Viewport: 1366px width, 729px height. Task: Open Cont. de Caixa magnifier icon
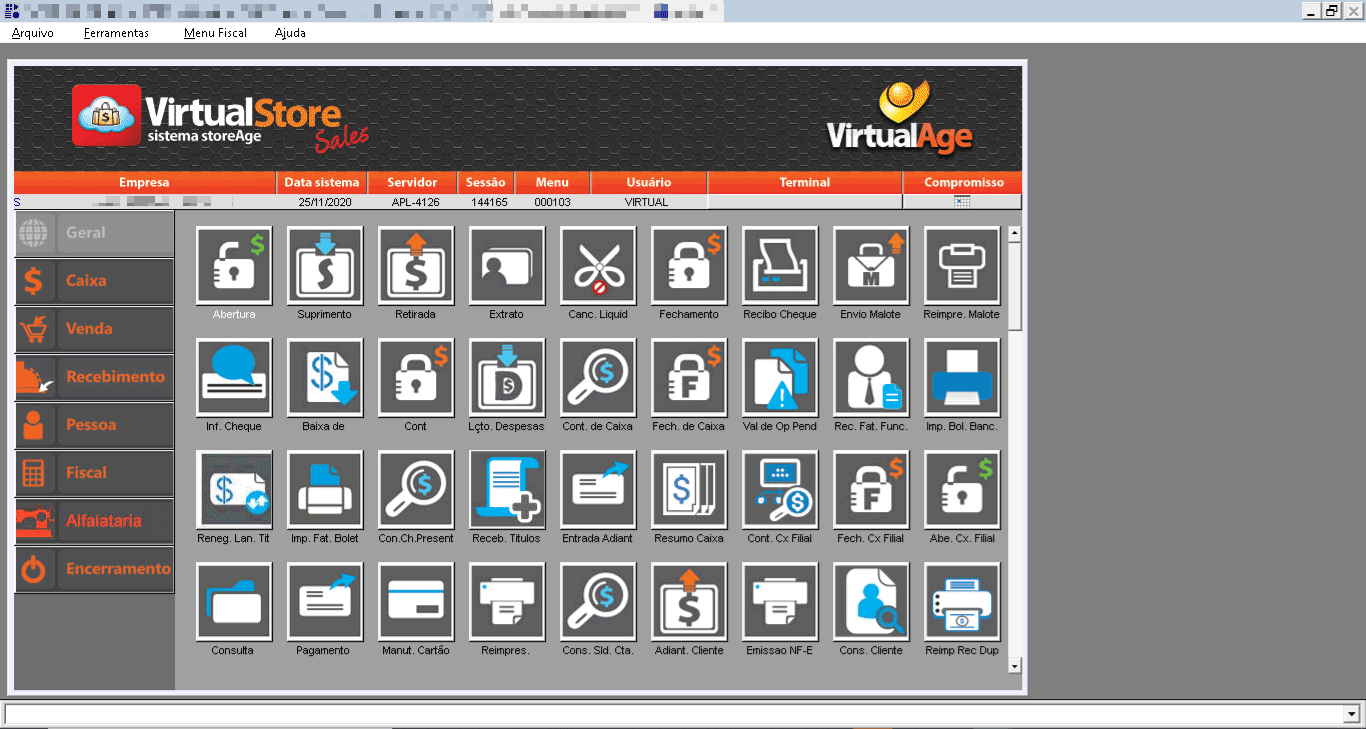(598, 377)
